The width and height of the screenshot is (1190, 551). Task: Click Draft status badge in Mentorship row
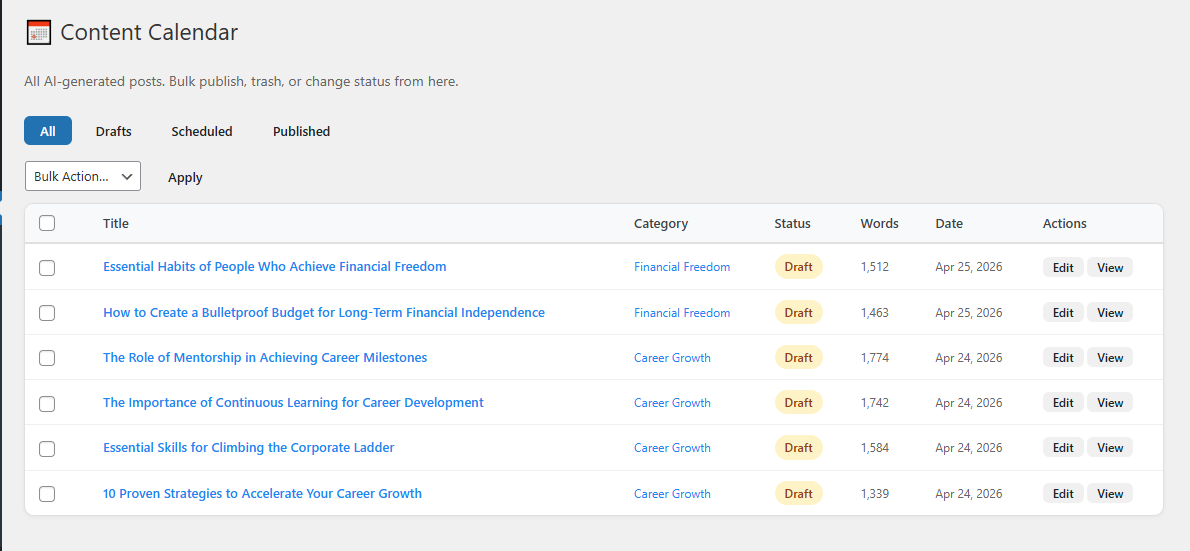[798, 357]
